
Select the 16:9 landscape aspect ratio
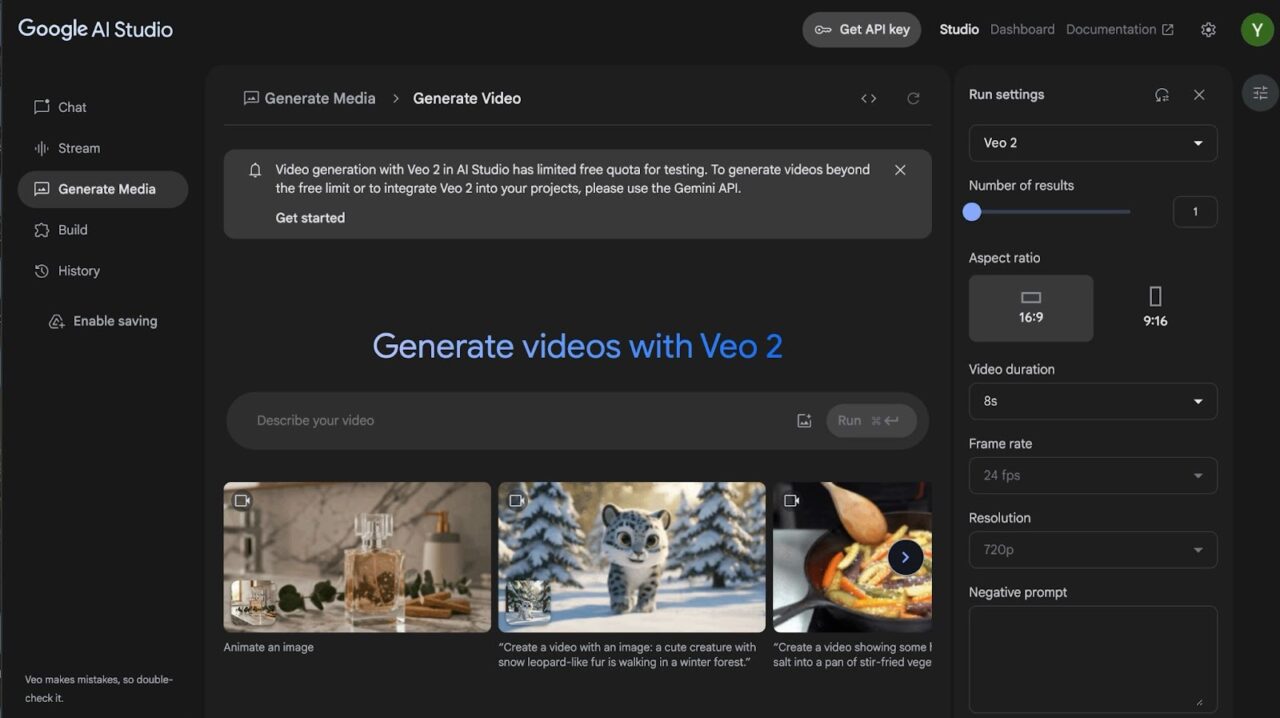(1031, 308)
